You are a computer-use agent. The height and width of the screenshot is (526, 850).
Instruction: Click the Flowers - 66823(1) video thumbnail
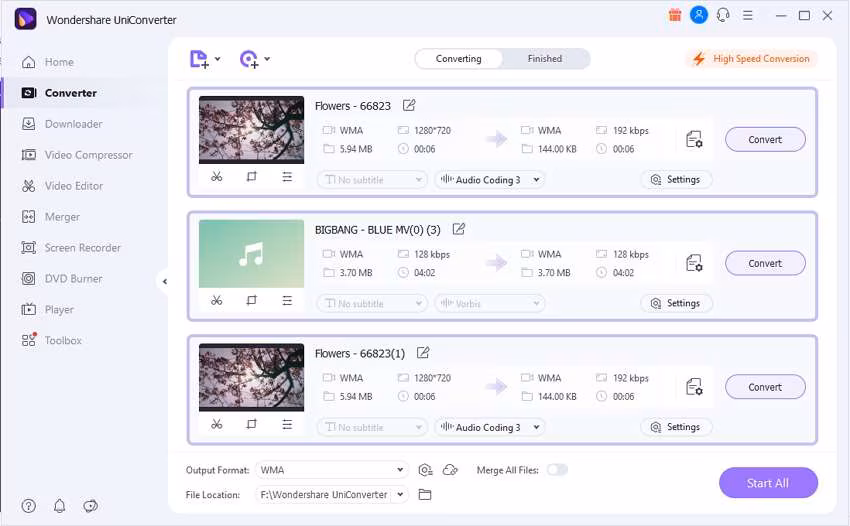[252, 377]
